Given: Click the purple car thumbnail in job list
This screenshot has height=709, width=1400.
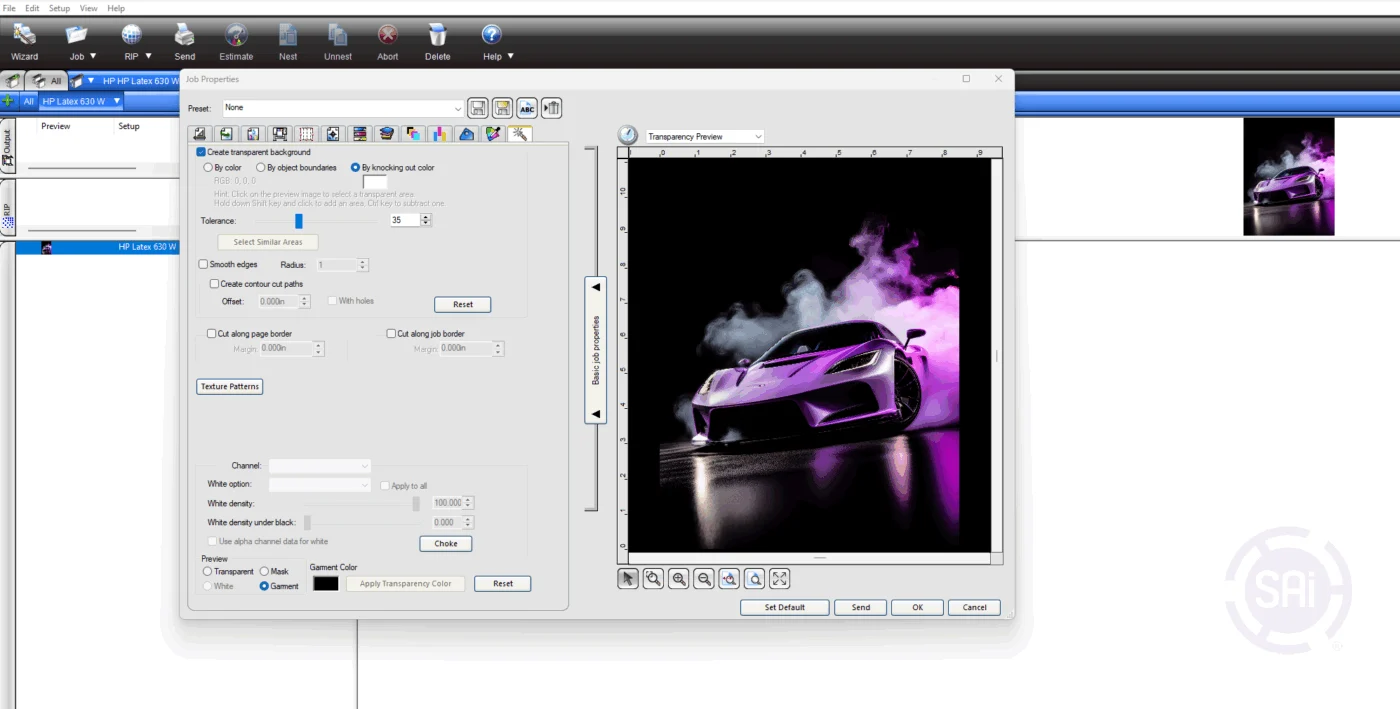Looking at the screenshot, I should [46, 247].
